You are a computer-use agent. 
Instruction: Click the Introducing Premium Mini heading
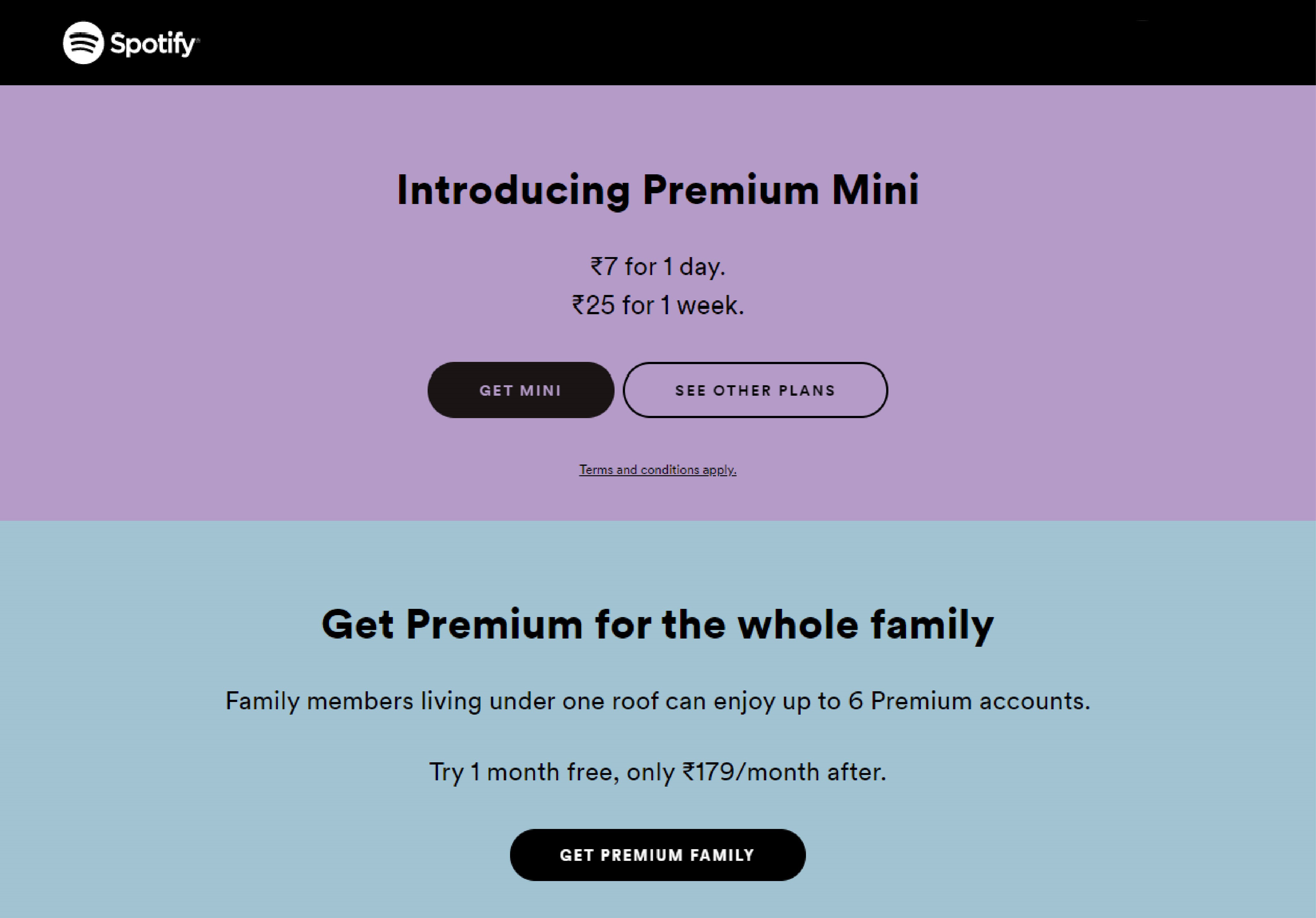(658, 190)
